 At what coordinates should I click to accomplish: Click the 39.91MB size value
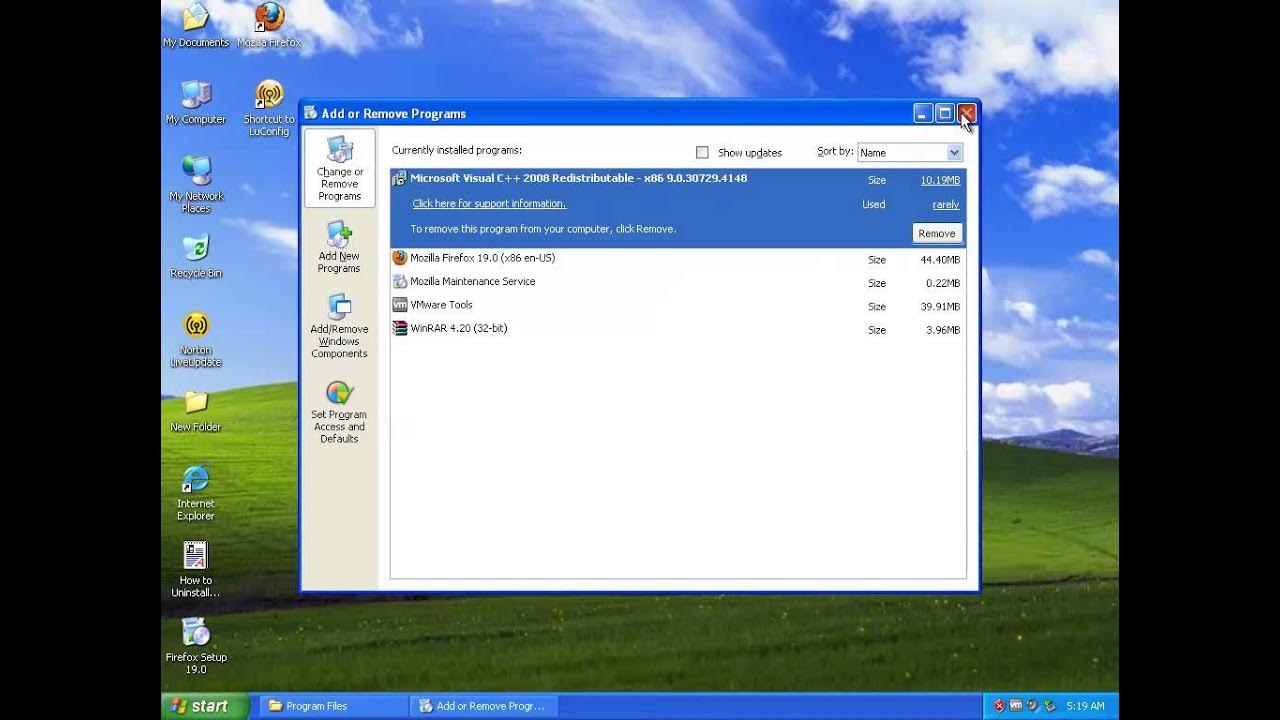coord(940,307)
